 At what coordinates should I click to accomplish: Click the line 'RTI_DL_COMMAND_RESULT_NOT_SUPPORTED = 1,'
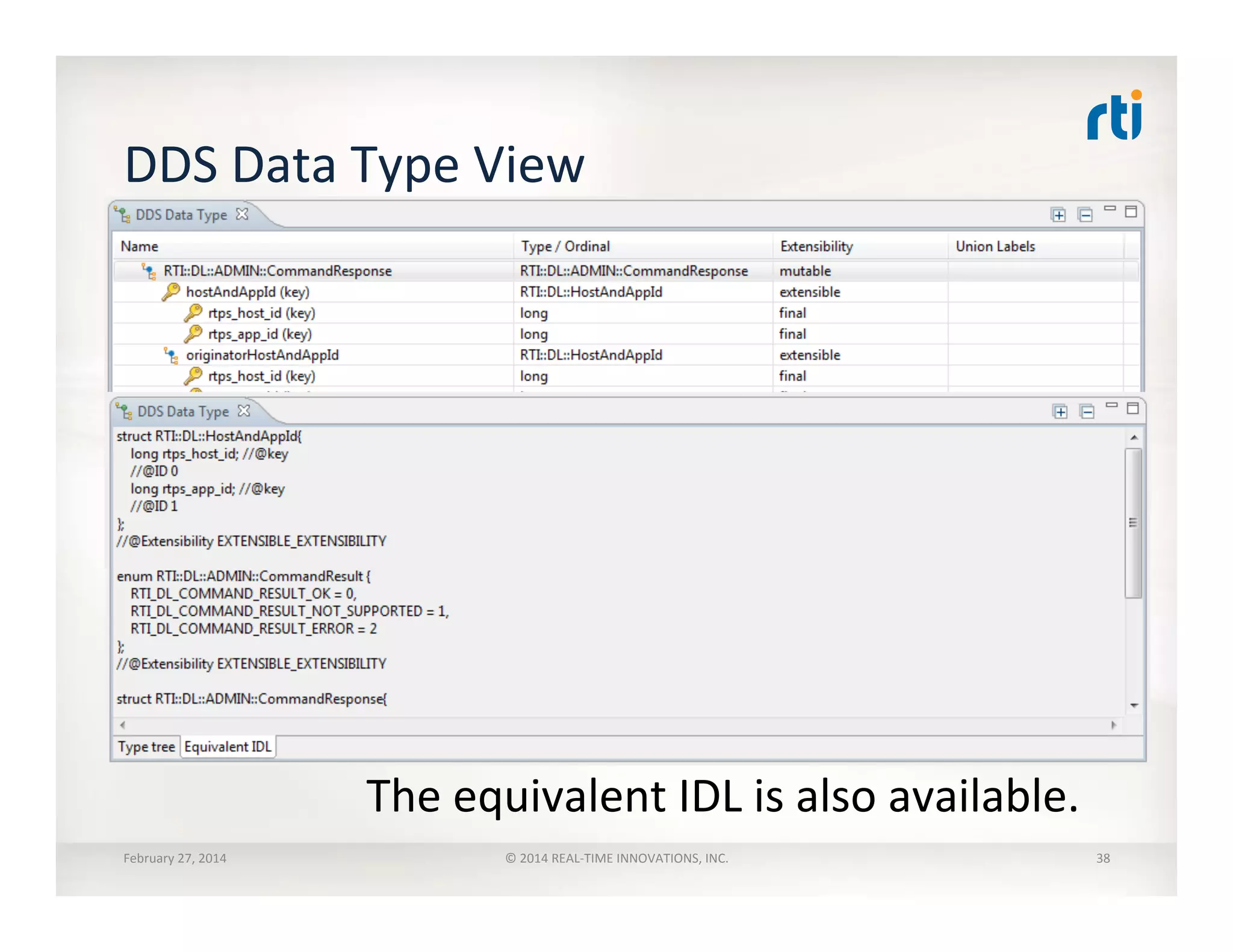click(x=290, y=611)
